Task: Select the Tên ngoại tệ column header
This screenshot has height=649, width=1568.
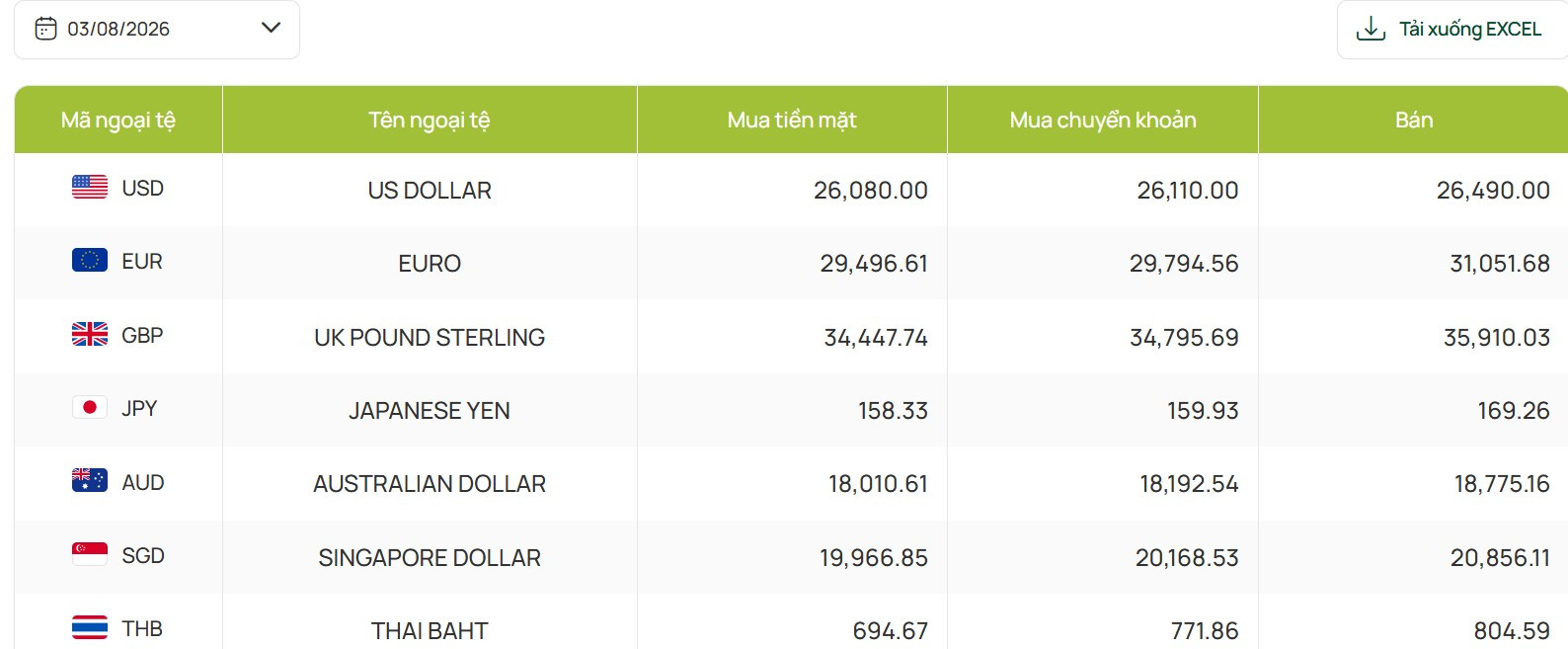Action: [430, 120]
